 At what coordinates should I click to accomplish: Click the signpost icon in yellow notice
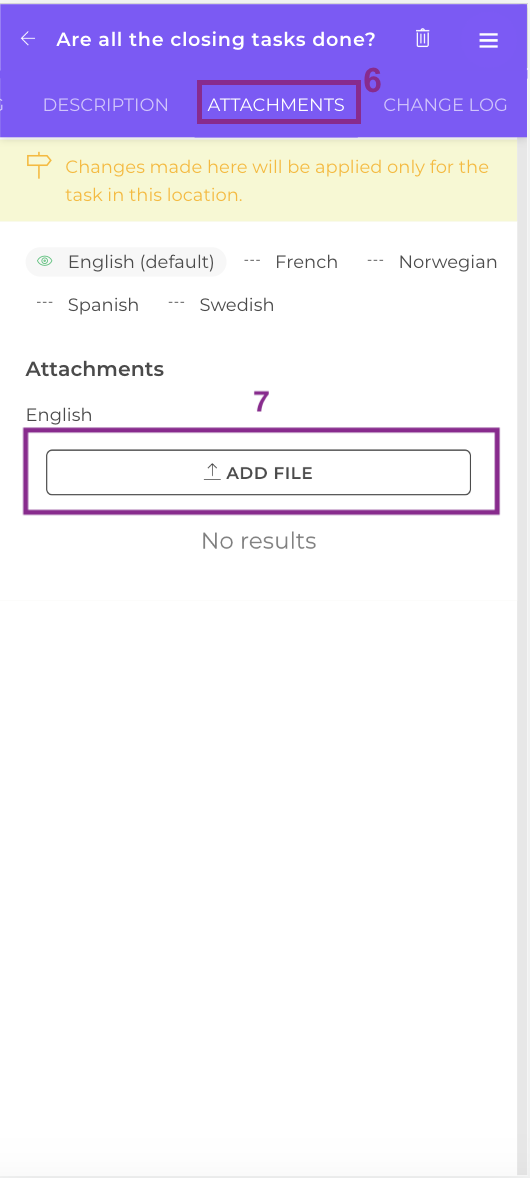(38, 165)
